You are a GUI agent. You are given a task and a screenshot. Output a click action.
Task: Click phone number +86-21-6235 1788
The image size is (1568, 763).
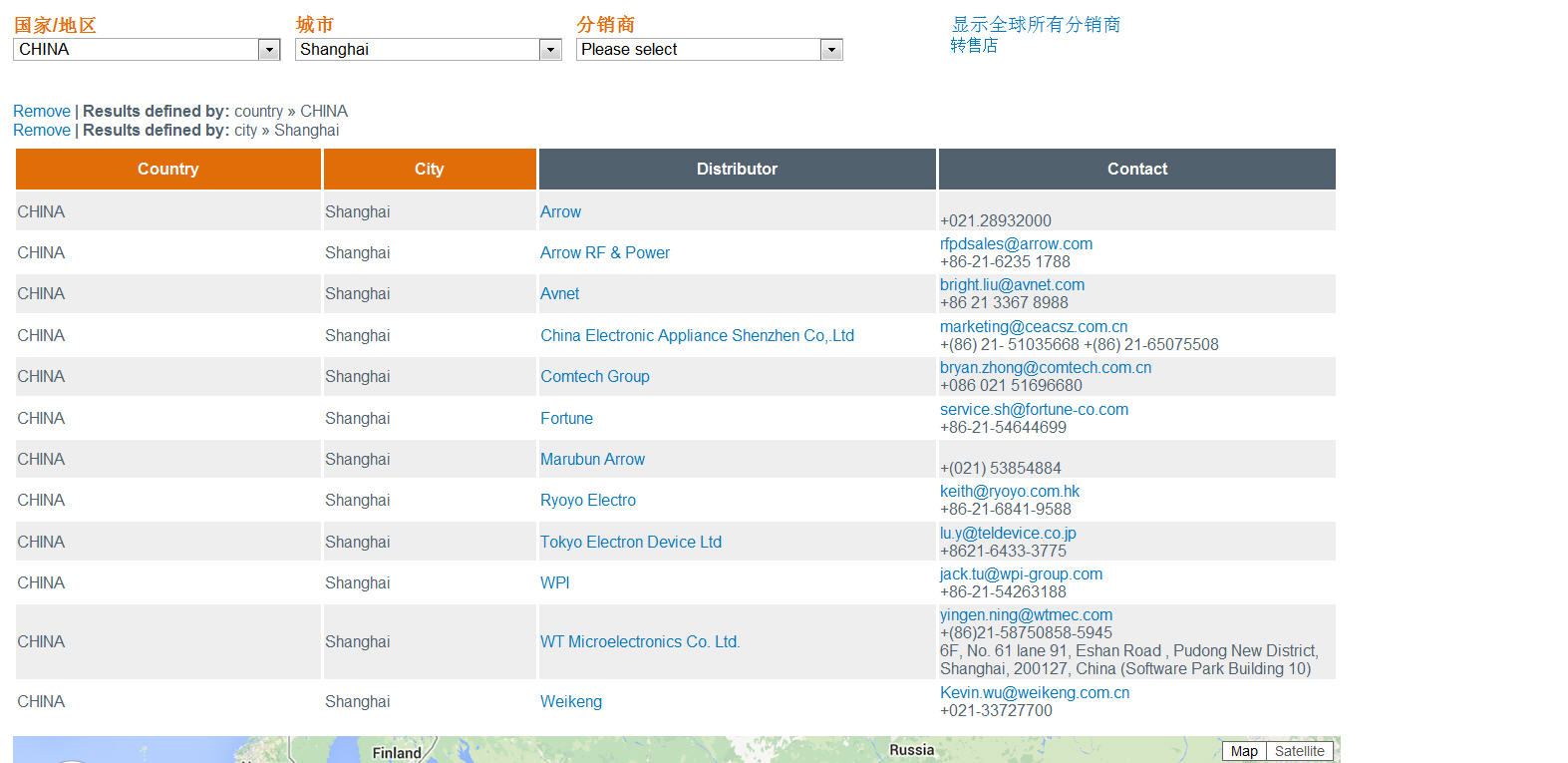(1005, 261)
